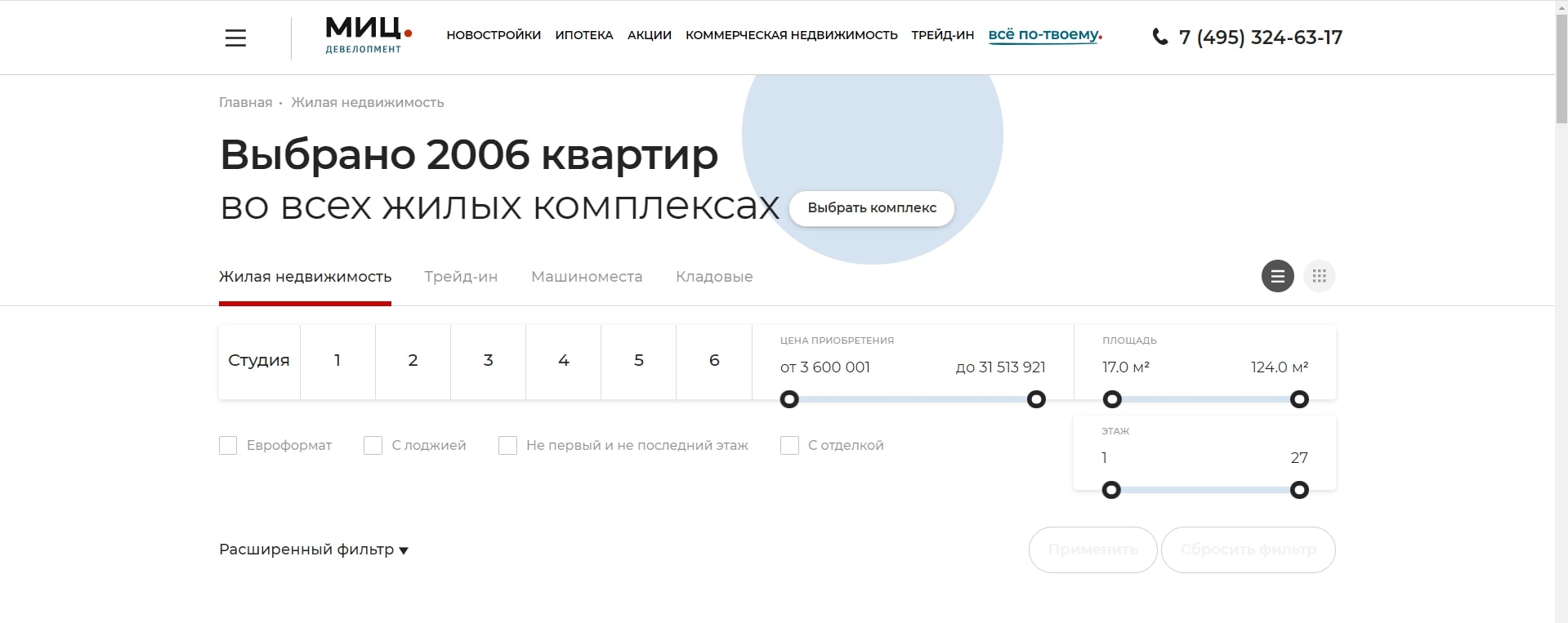Click minimum price slider handle
The height and width of the screenshot is (623, 1568).
pyautogui.click(x=789, y=399)
